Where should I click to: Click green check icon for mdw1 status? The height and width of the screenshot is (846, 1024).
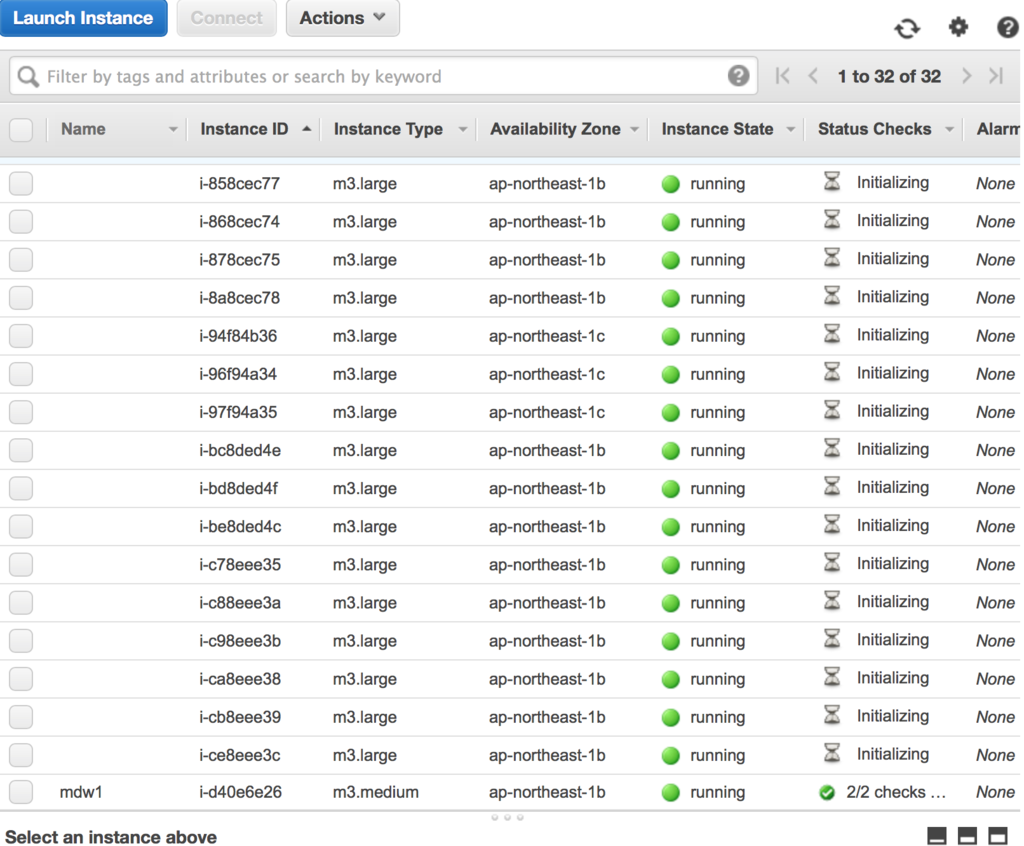827,792
